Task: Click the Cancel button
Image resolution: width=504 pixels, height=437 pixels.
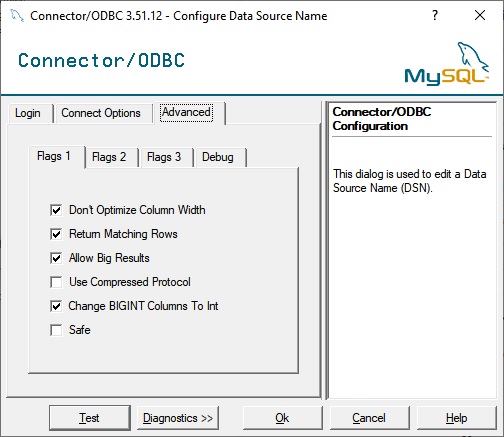Action: pyautogui.click(x=369, y=418)
